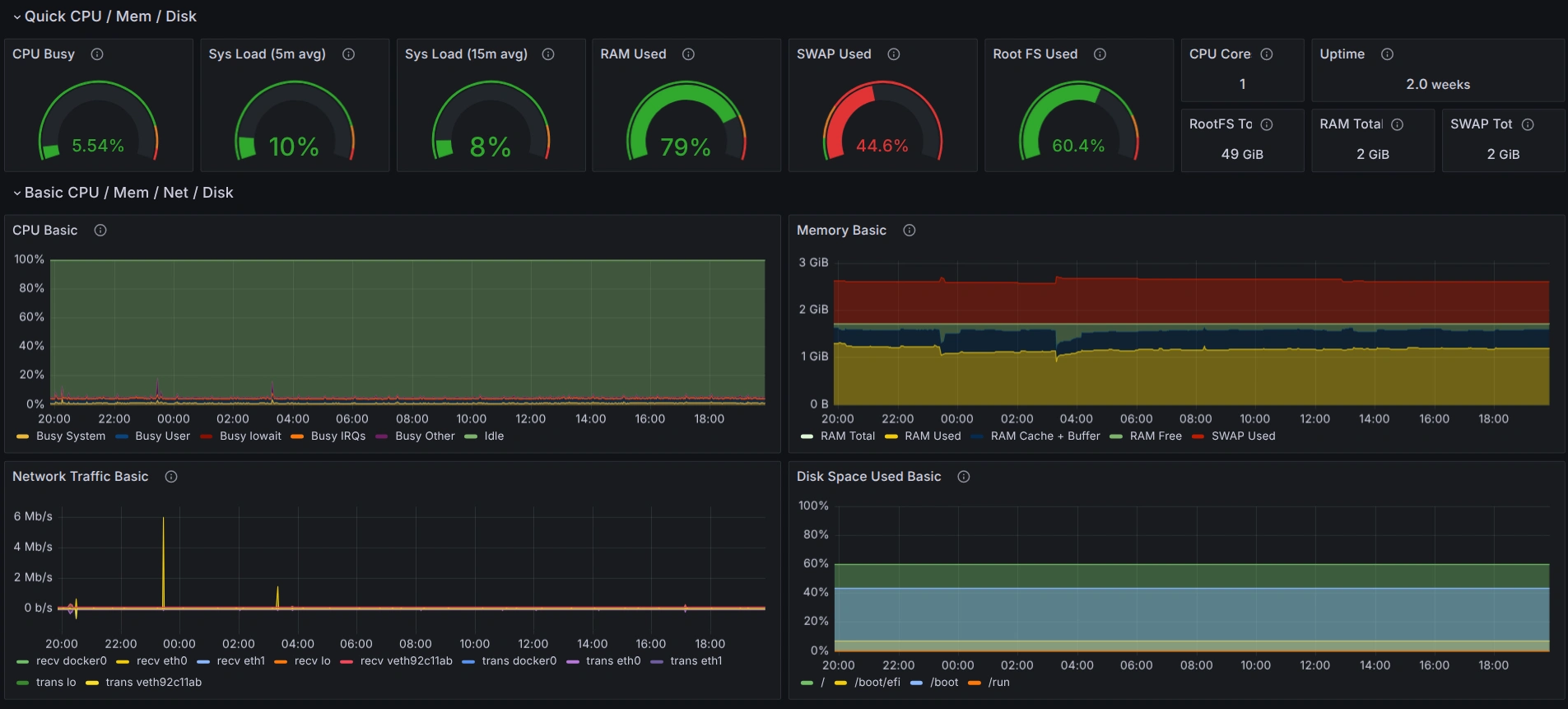
Task: Open the Sys Load (5m avg) panel menu
Action: pos(267,54)
